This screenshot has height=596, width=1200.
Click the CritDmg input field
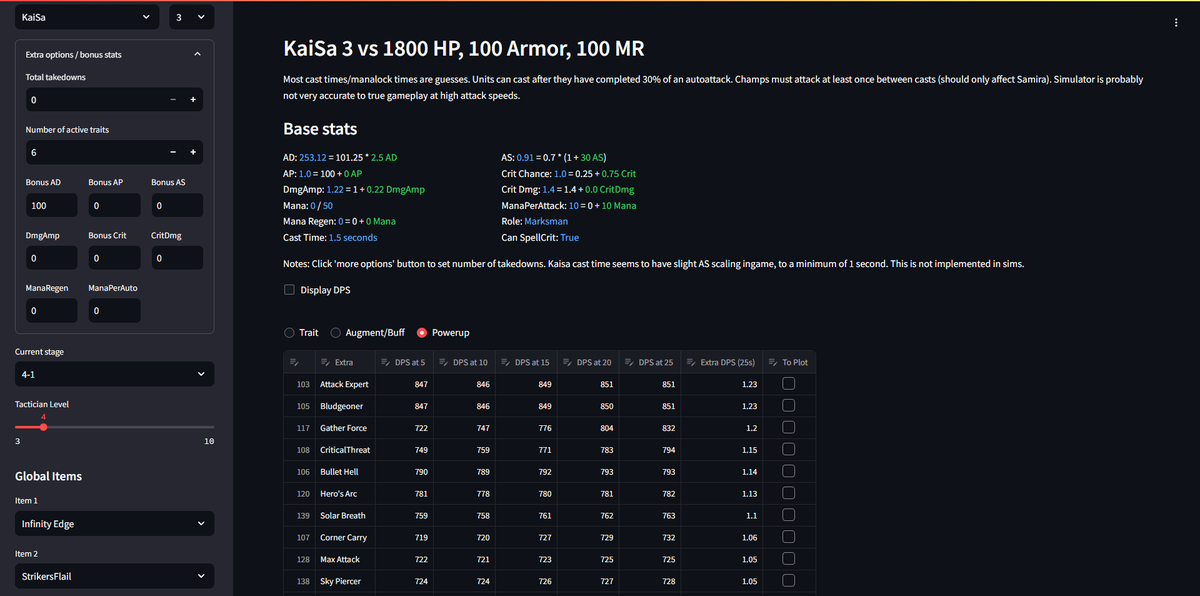coord(177,258)
